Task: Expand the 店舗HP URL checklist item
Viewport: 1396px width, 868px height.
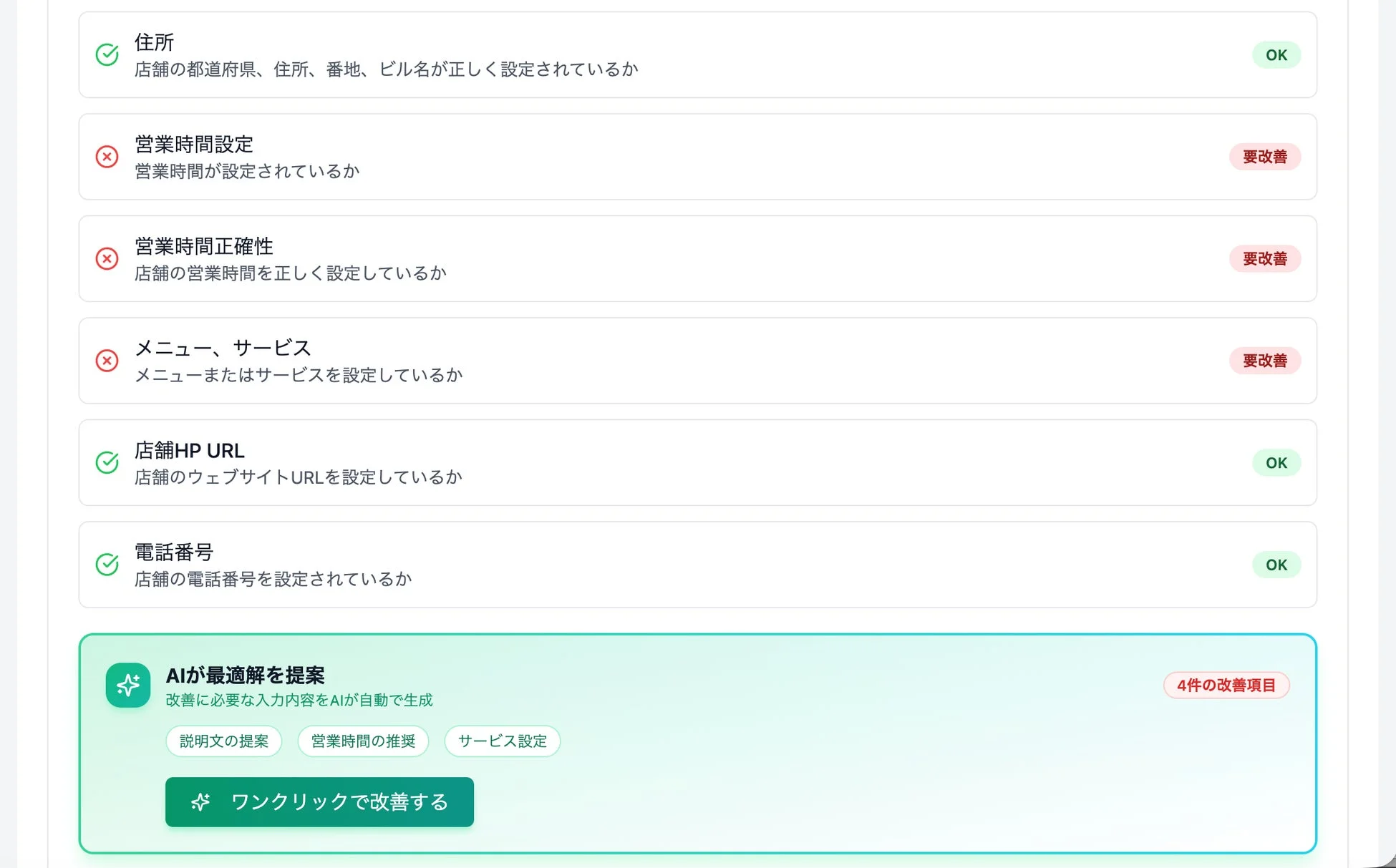Action: pyautogui.click(x=698, y=463)
